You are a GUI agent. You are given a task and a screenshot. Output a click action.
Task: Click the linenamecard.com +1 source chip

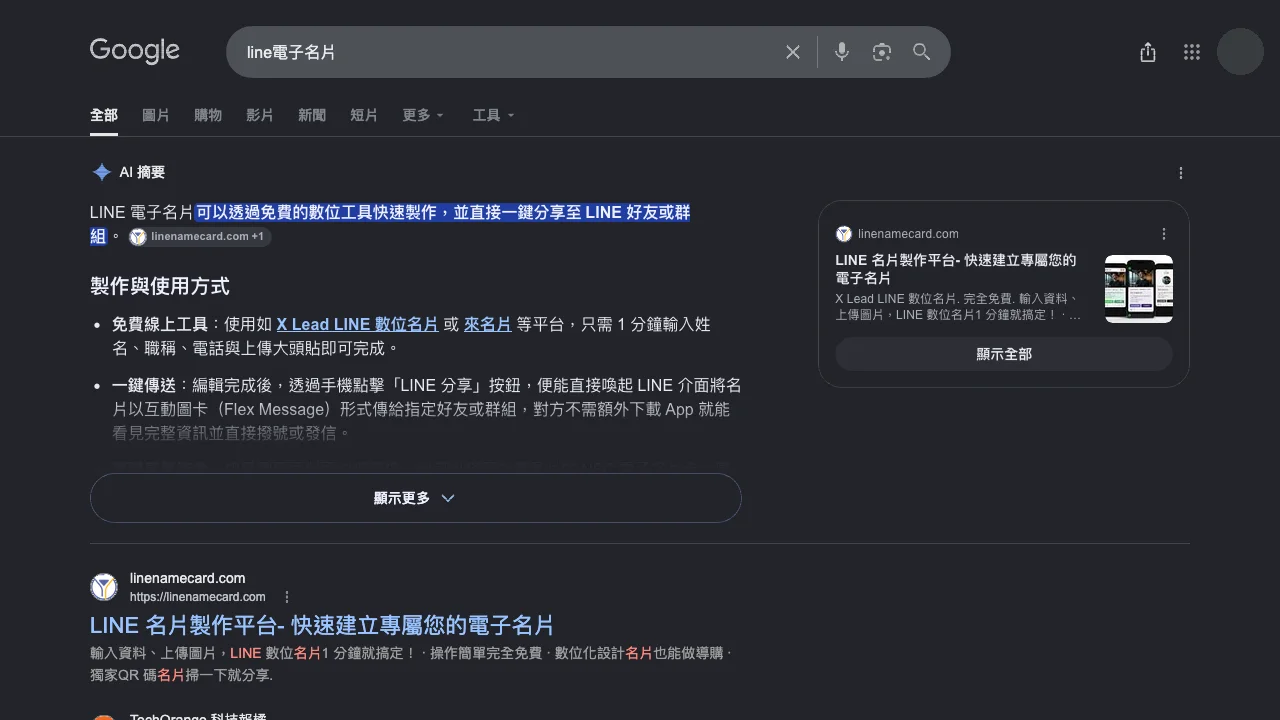click(x=200, y=237)
